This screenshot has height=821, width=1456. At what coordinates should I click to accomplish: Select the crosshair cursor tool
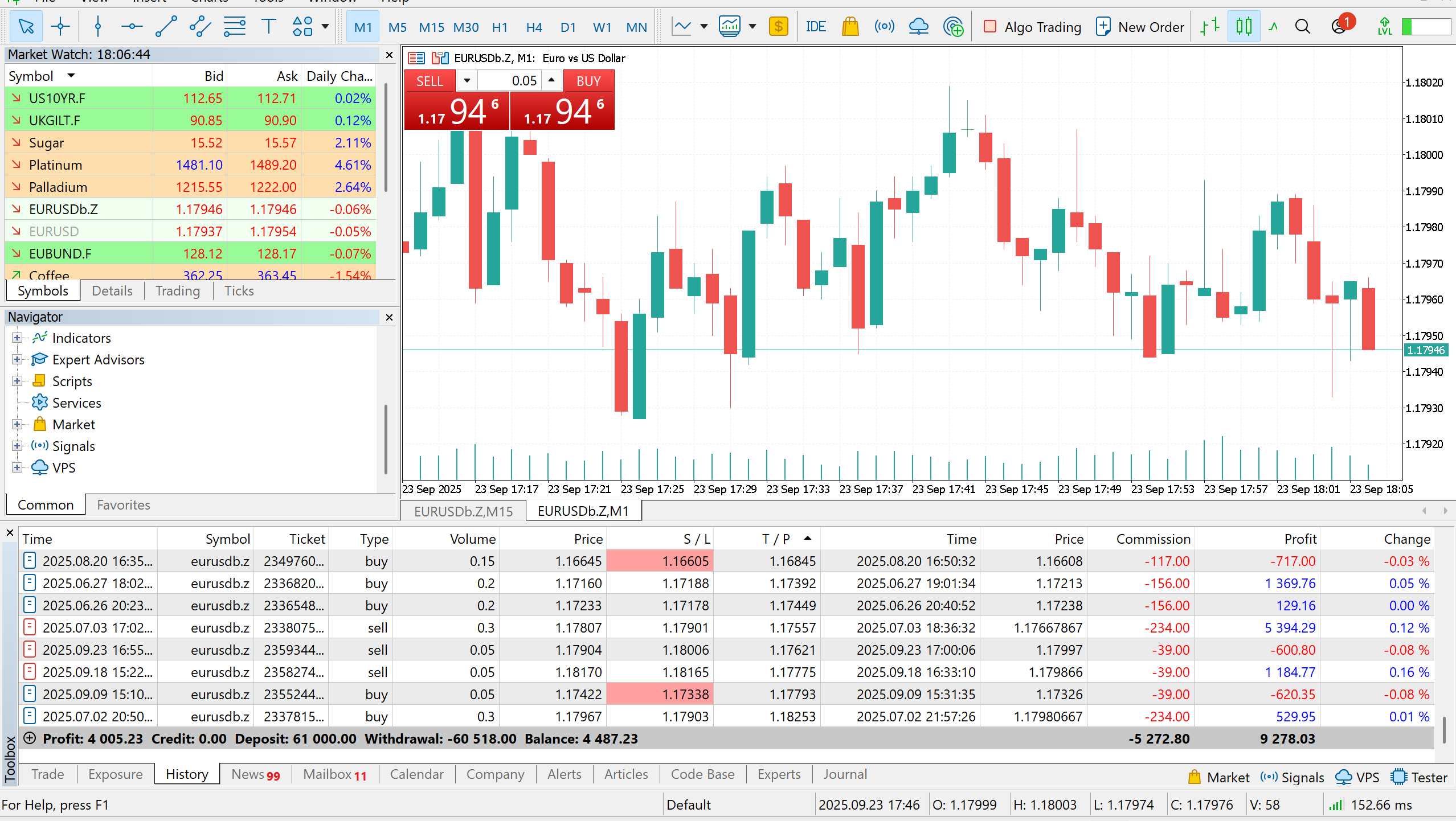tap(60, 27)
